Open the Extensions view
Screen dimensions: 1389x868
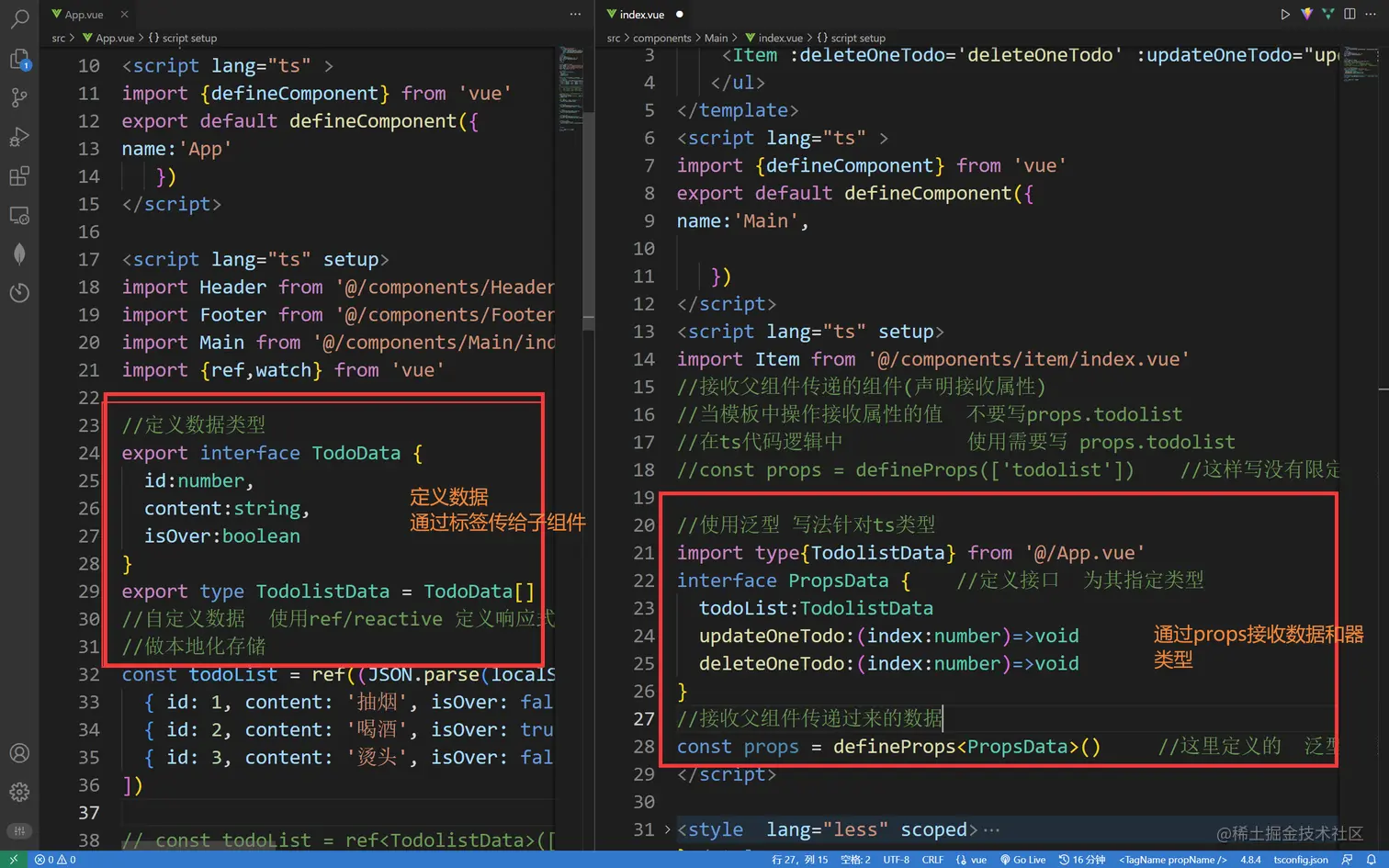point(19,176)
